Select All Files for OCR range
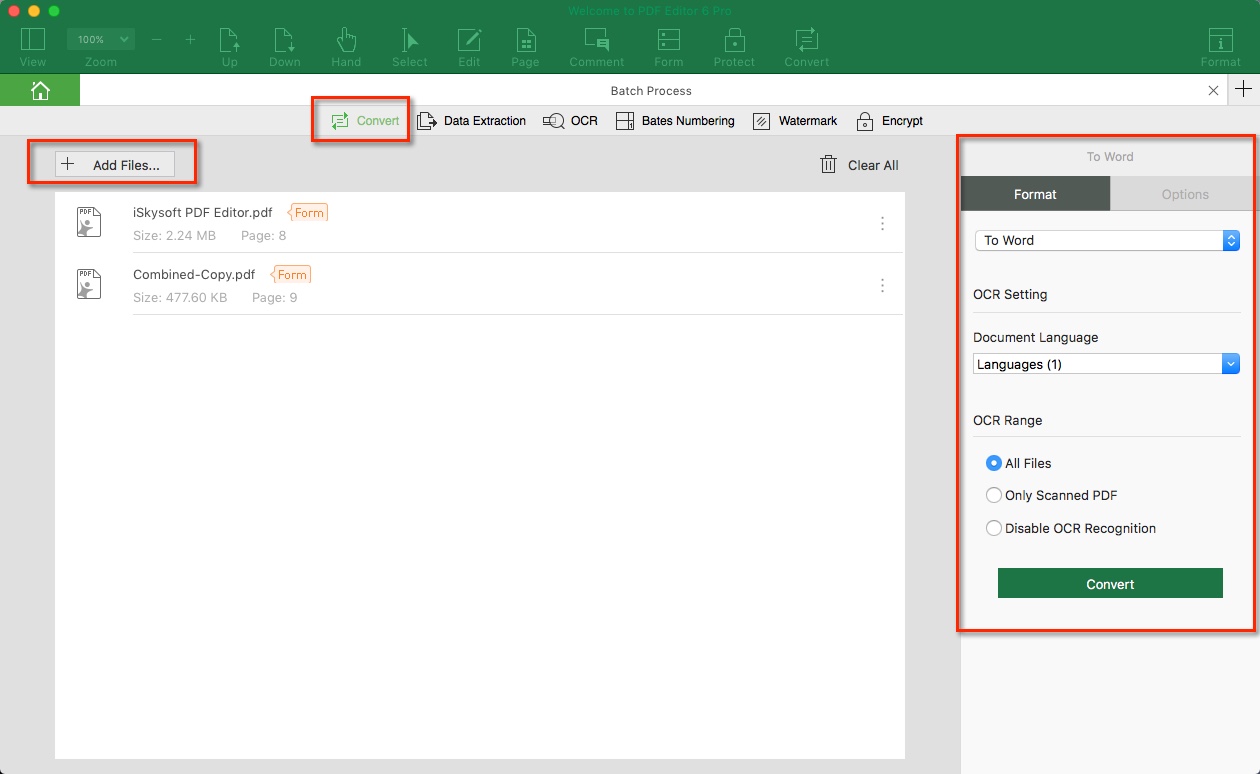 point(994,463)
